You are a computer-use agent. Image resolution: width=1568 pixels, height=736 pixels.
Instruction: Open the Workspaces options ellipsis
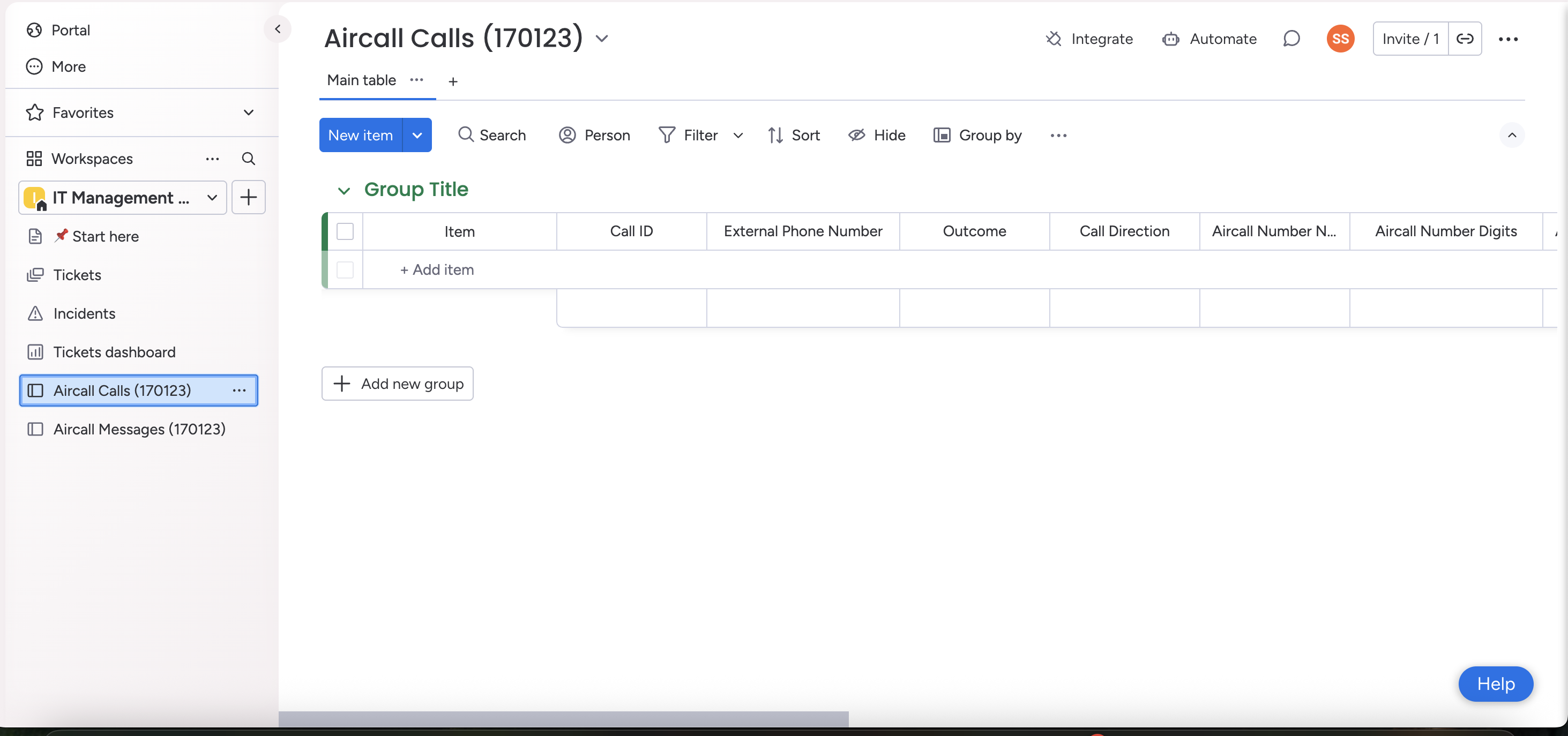(212, 159)
